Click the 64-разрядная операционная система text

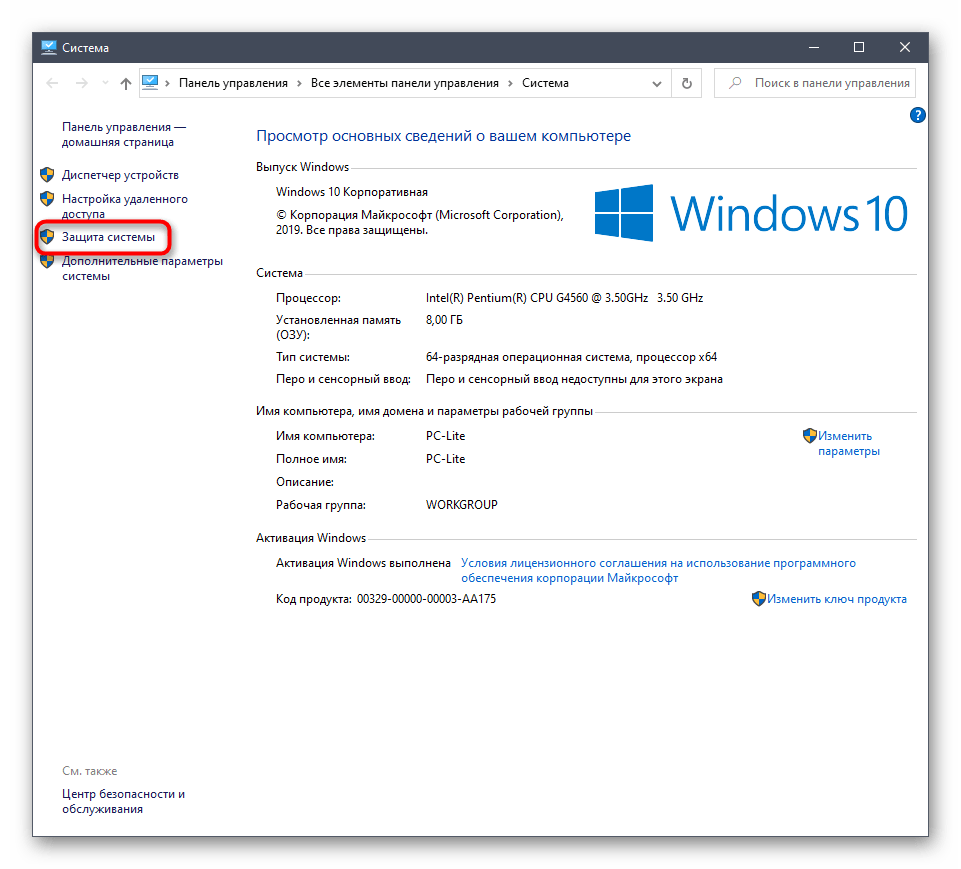tap(571, 357)
